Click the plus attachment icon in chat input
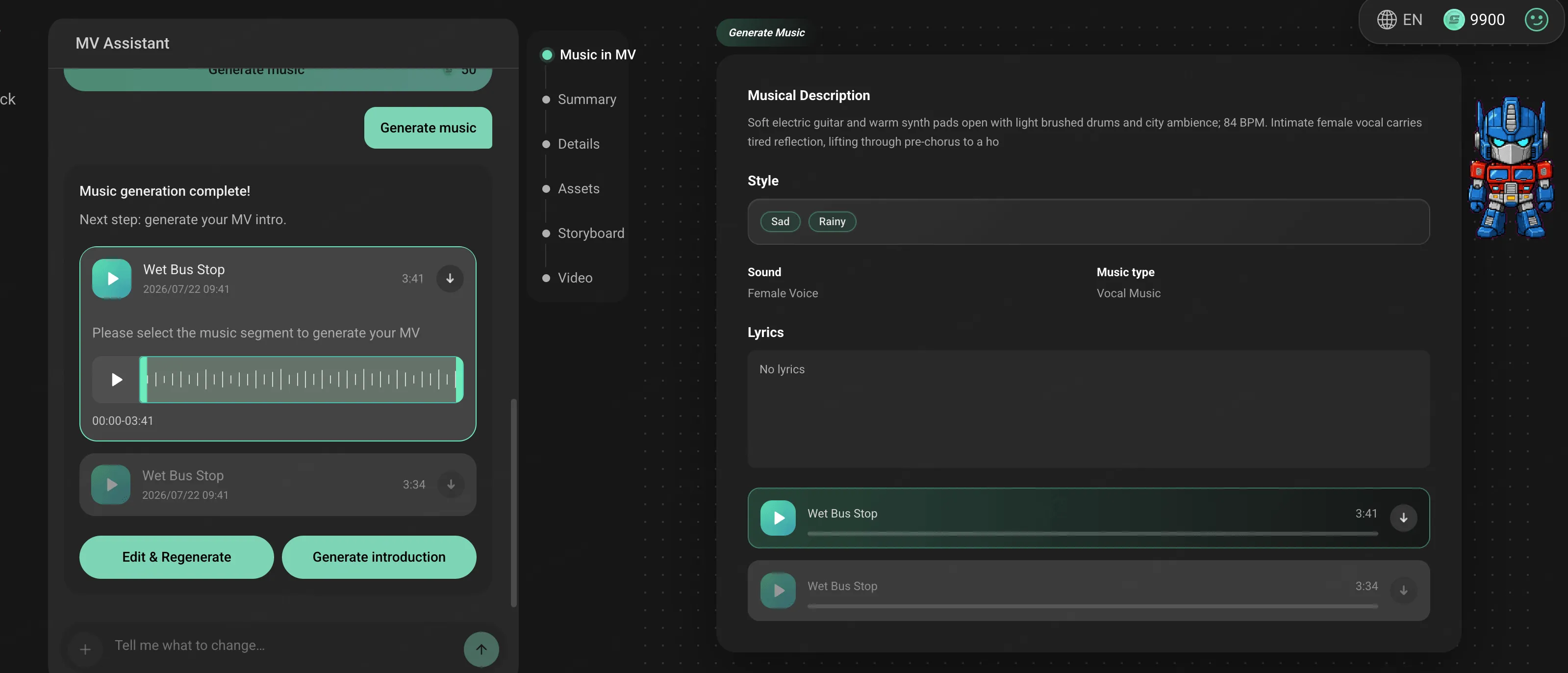Screen dimensions: 1568x673 [x=85, y=649]
